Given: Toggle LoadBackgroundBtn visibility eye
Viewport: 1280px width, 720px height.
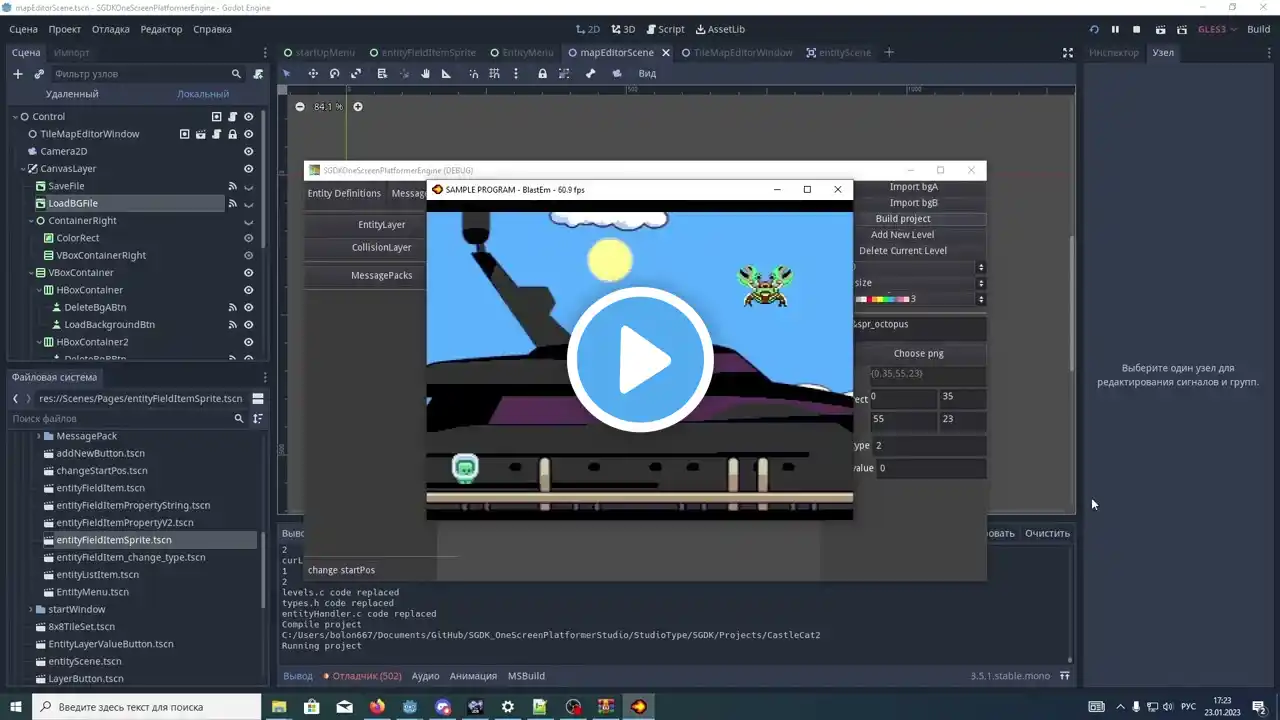Looking at the screenshot, I should pyautogui.click(x=249, y=325).
